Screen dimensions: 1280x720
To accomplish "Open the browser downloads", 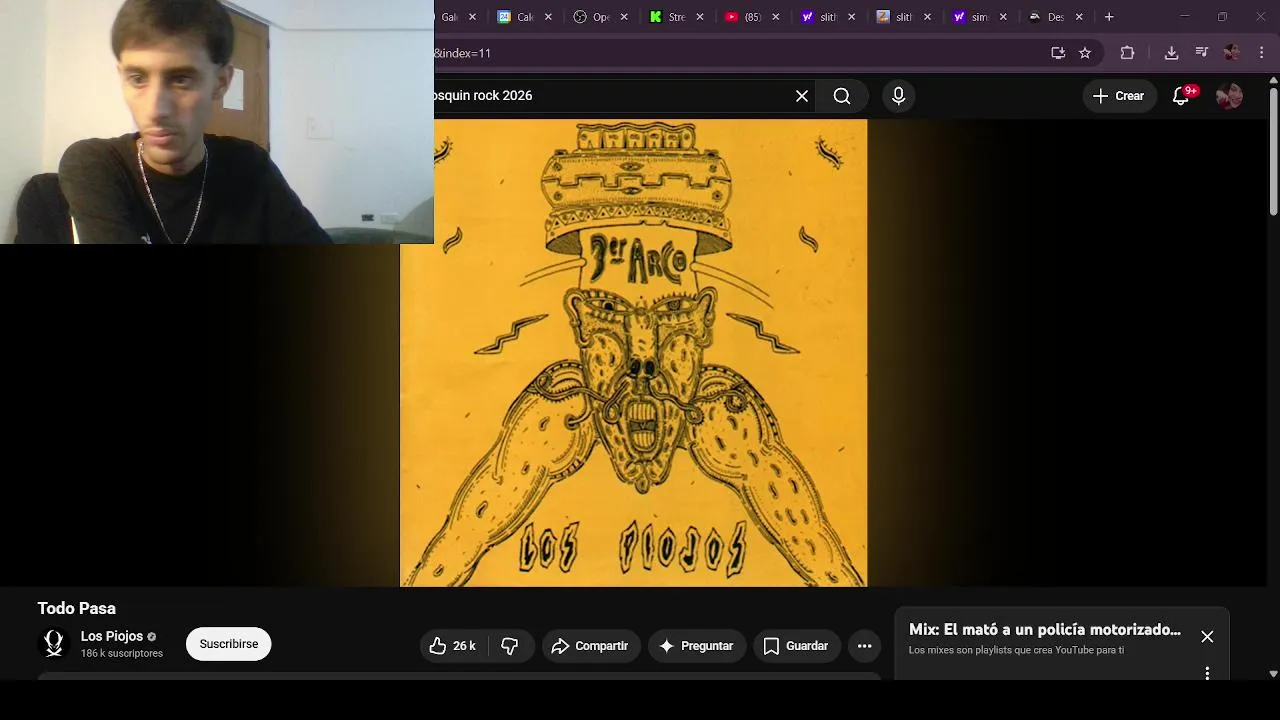I will [1171, 53].
